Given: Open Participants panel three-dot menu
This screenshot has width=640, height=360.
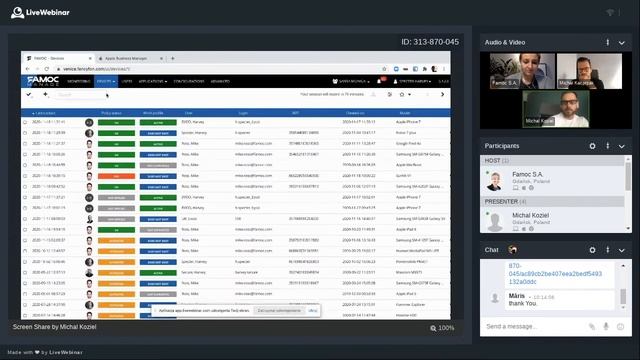Looking at the screenshot, I should pyautogui.click(x=607, y=146).
